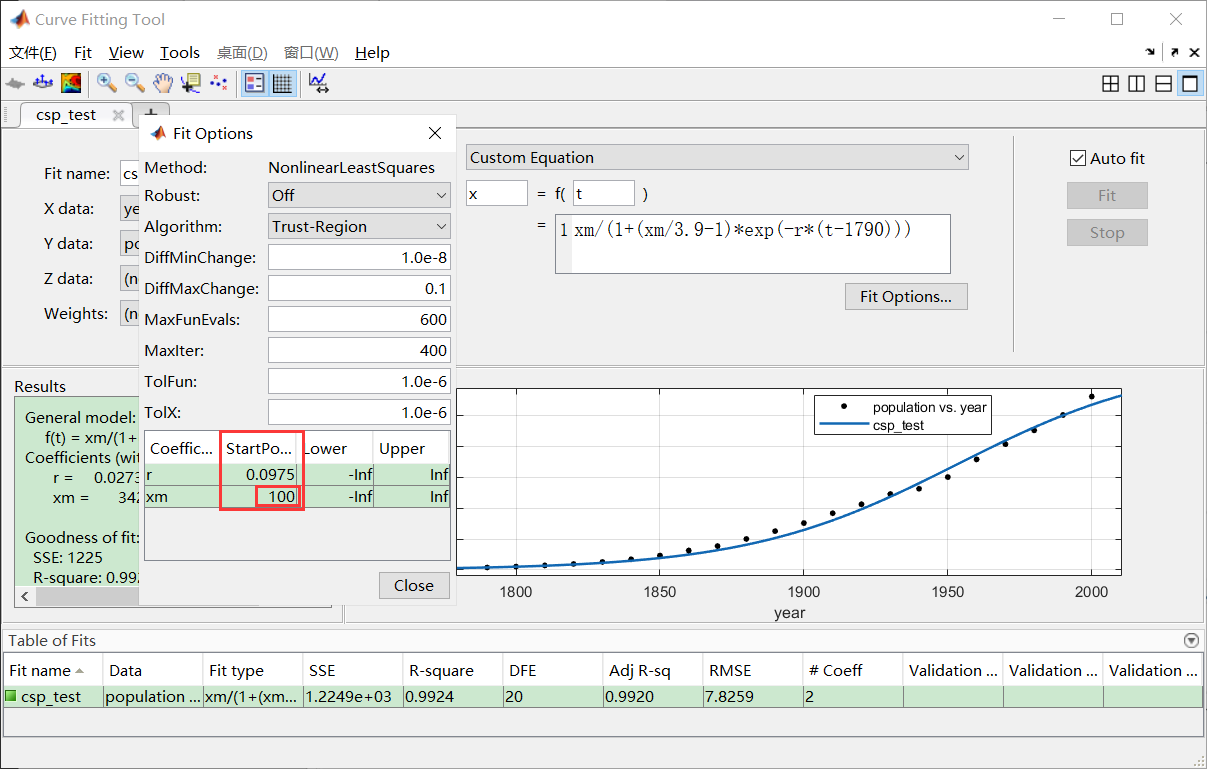Switch to top/bottom split layout
Screen dimensions: 1207x769
click(x=1163, y=84)
